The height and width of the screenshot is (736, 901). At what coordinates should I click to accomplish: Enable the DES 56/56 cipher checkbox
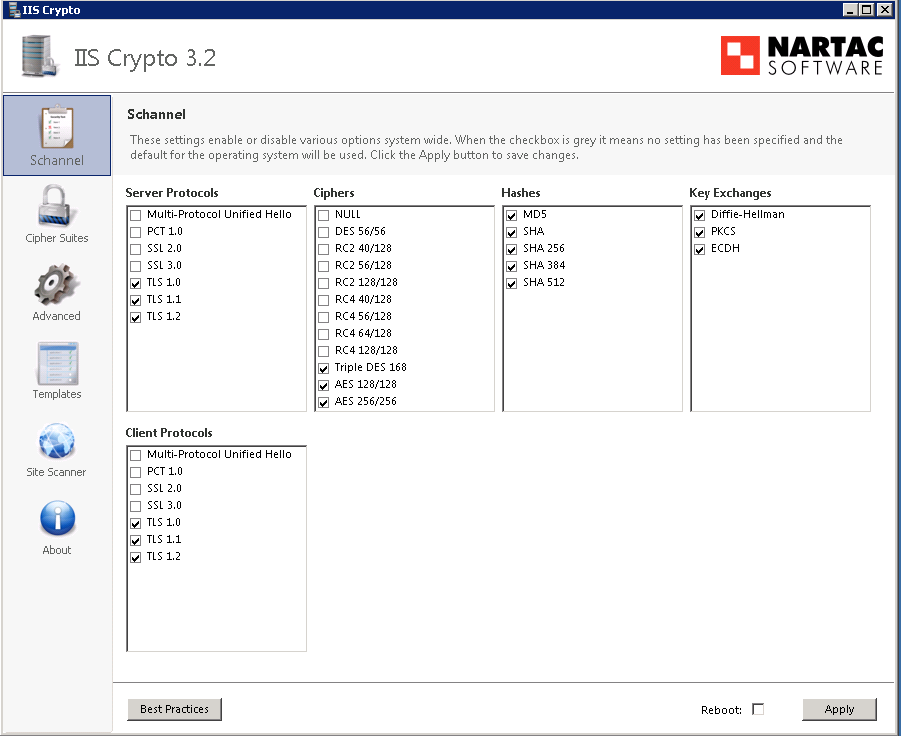[324, 232]
